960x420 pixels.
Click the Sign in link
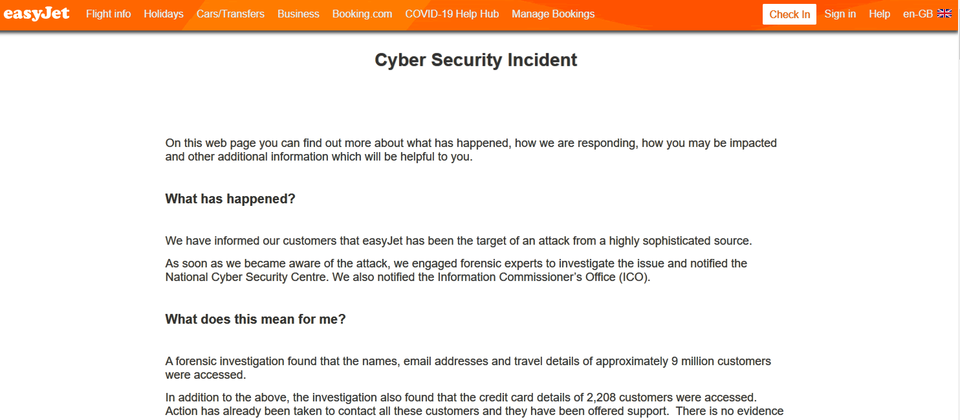840,14
